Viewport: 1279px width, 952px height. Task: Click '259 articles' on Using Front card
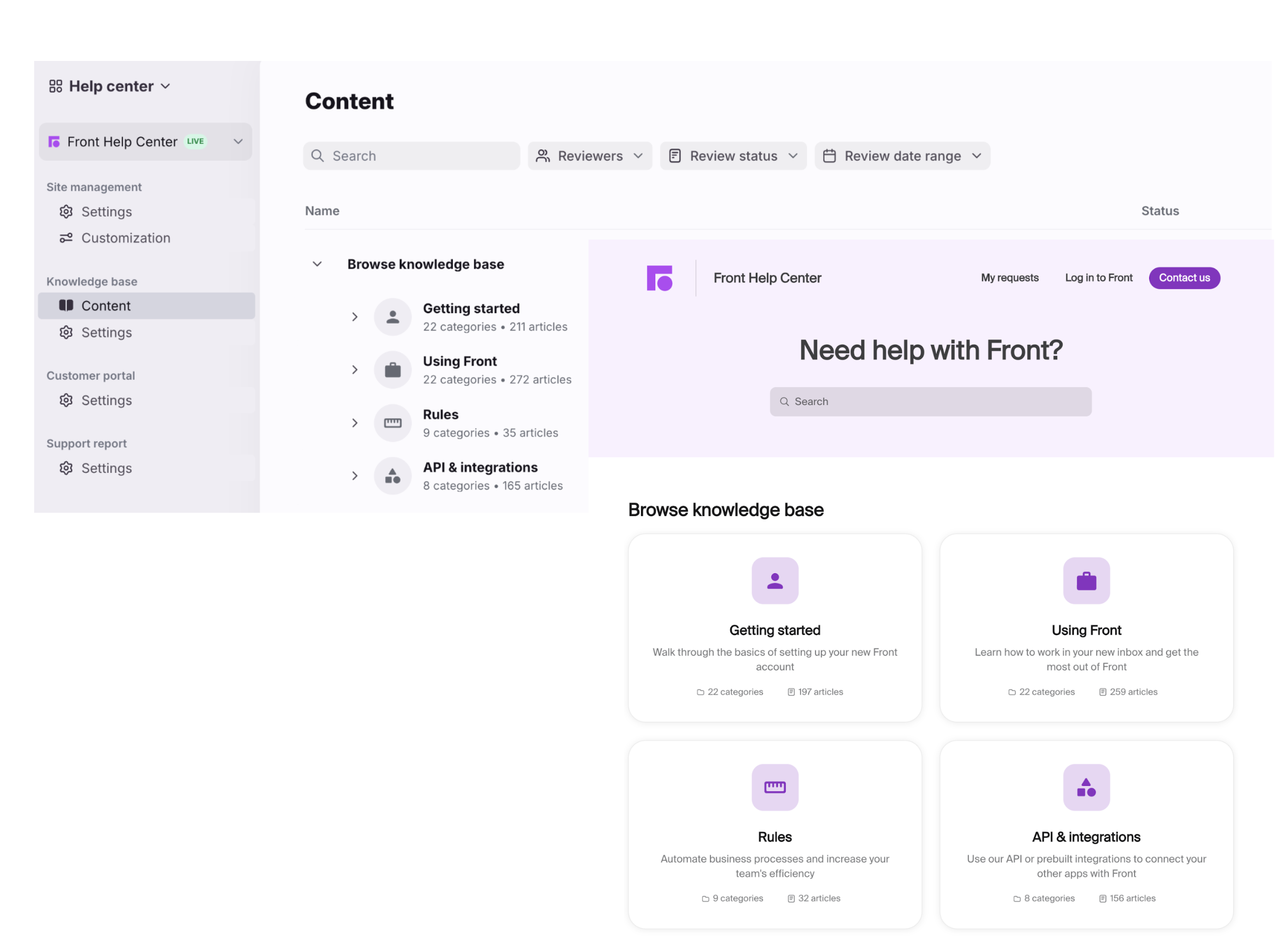point(1129,692)
